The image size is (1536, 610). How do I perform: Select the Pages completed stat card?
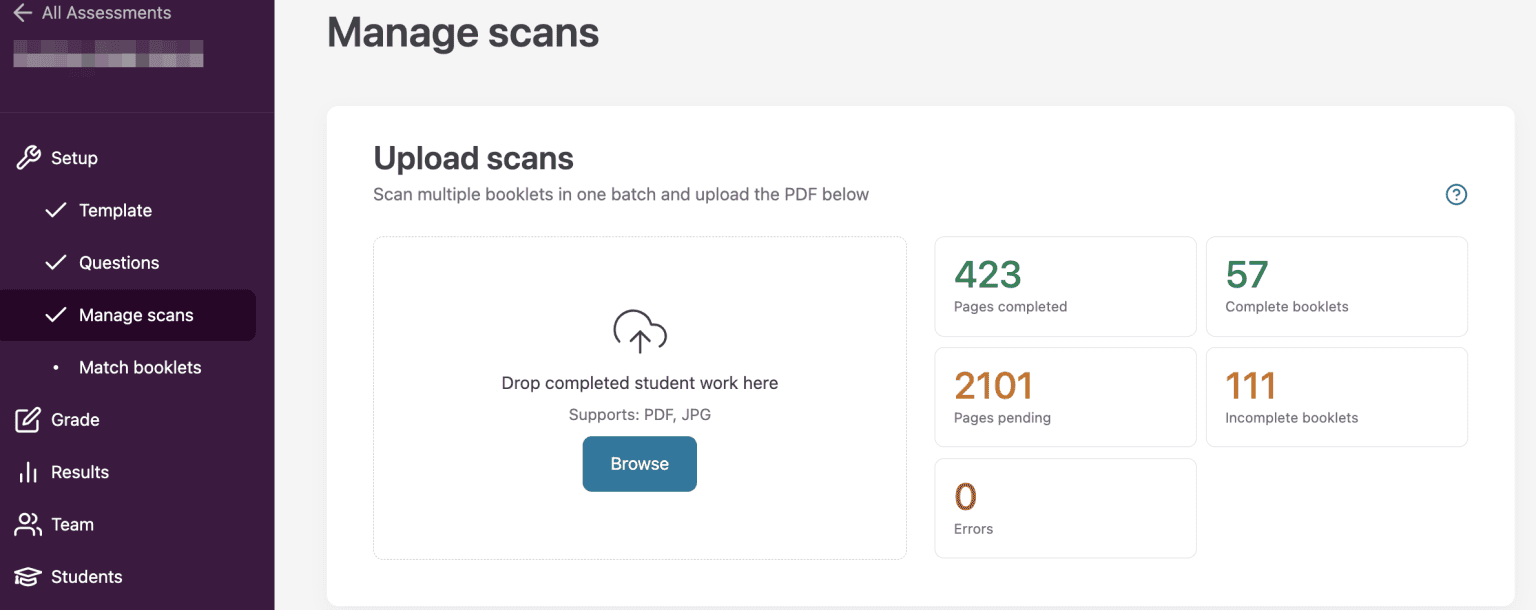(x=1064, y=286)
